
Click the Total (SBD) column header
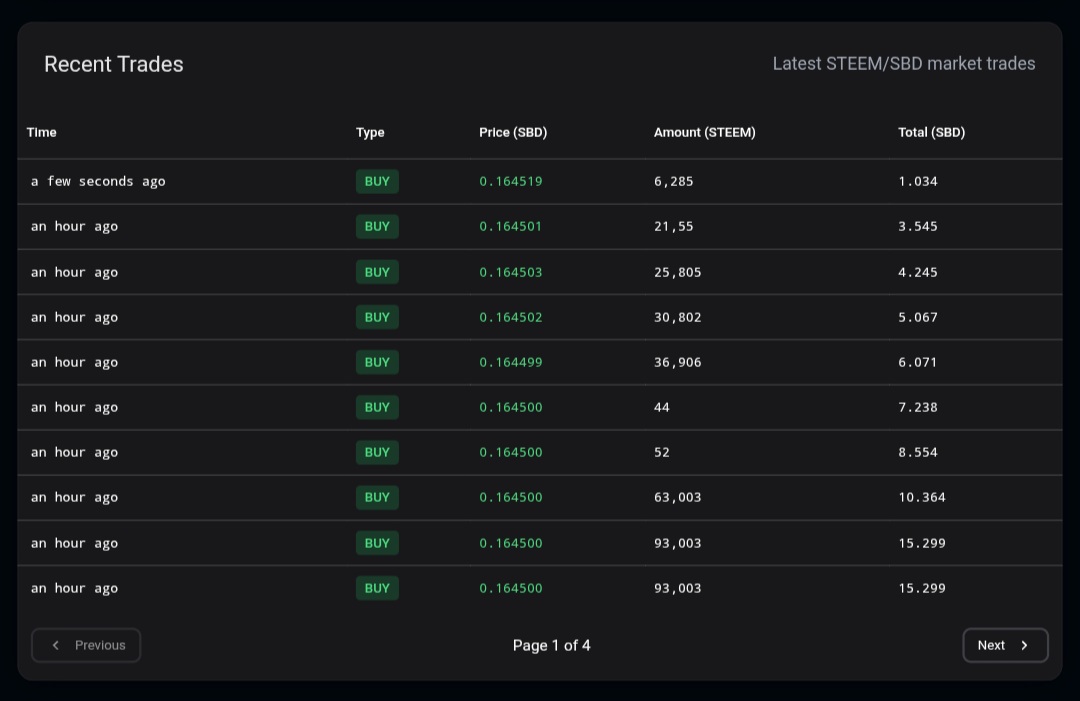(x=931, y=132)
